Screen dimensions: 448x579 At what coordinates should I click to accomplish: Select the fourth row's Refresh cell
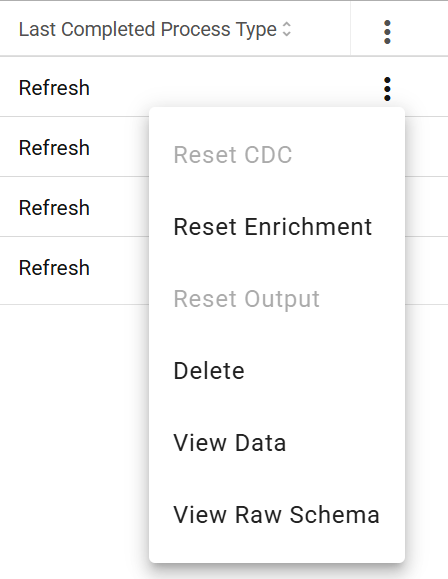point(54,267)
